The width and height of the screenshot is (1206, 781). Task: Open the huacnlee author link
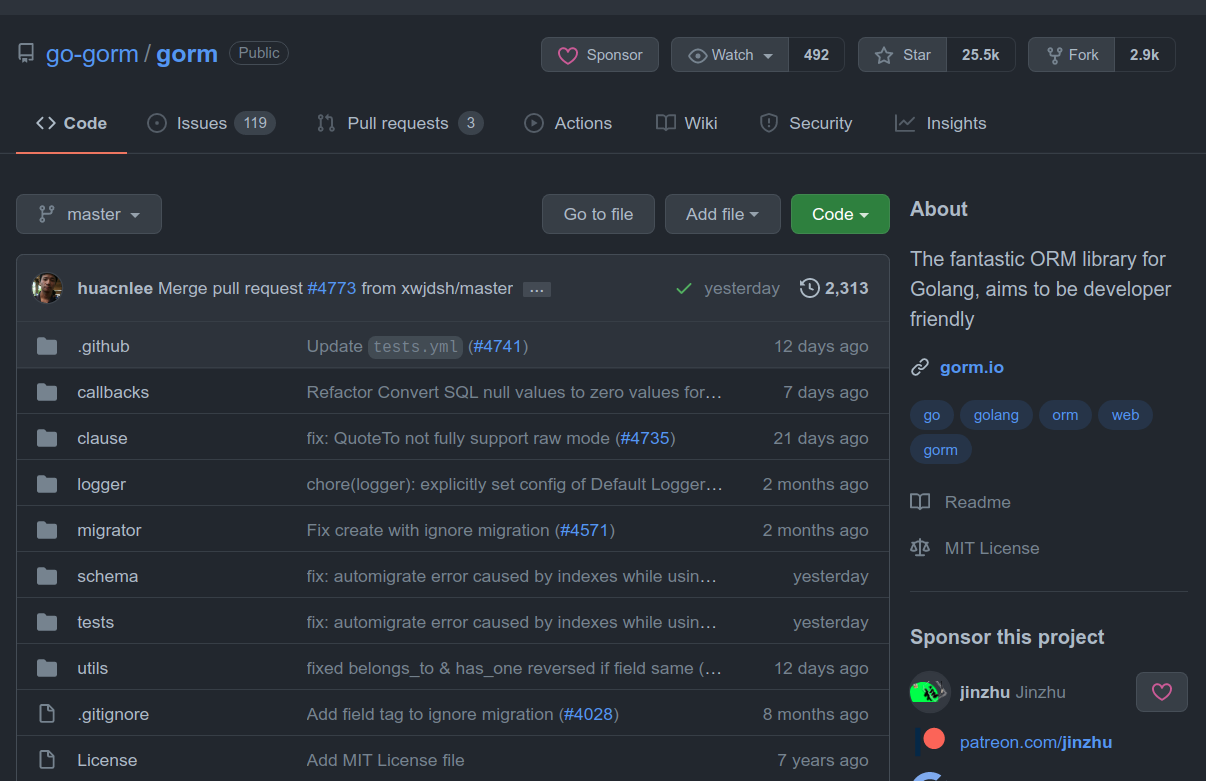tap(115, 288)
